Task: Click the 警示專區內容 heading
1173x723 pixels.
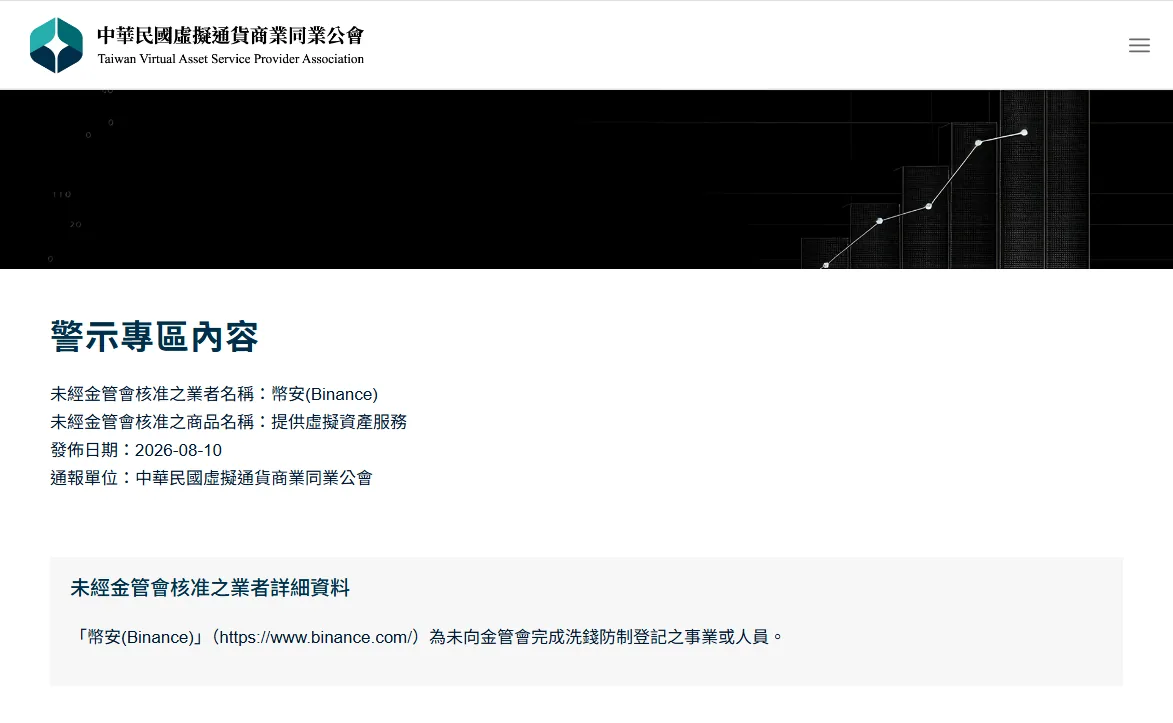Action: pos(154,337)
